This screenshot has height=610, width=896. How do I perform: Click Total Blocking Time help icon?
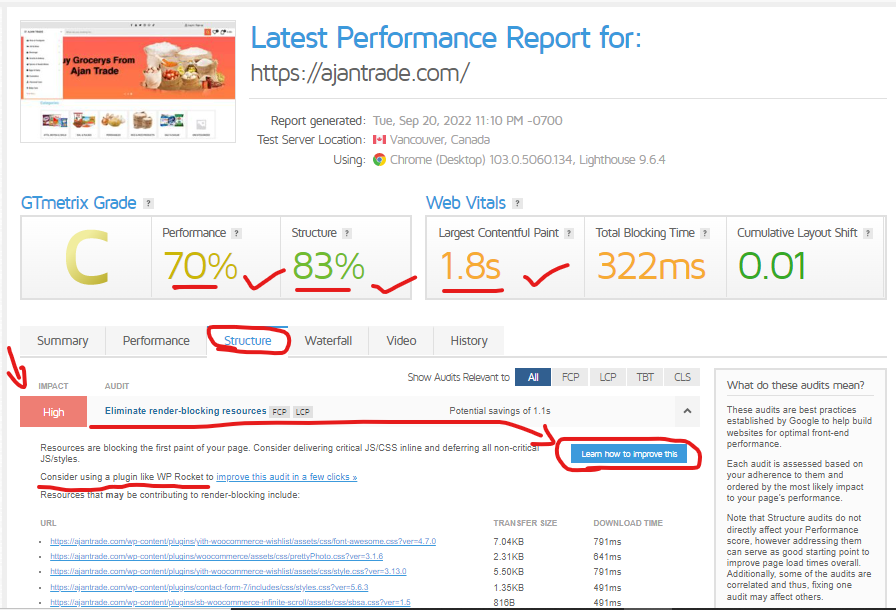(705, 233)
